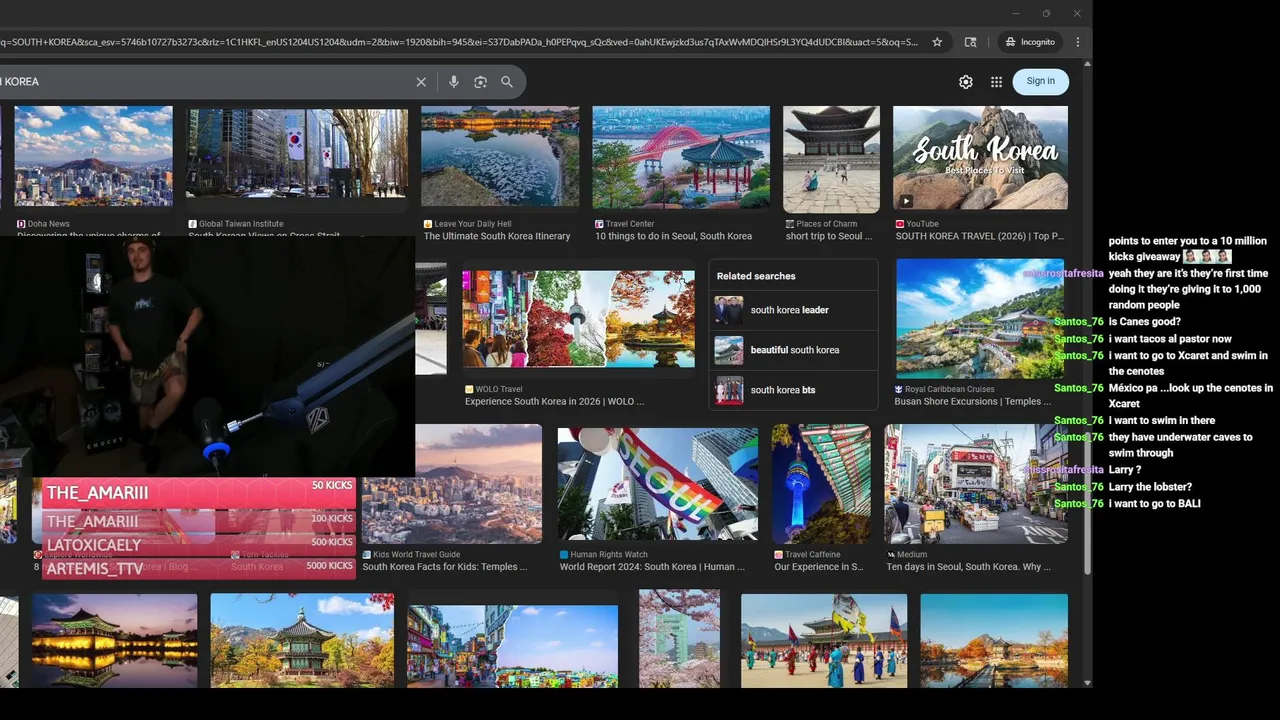Click '10 things to do in Seoul' link
This screenshot has height=720, width=1280.
coord(673,236)
